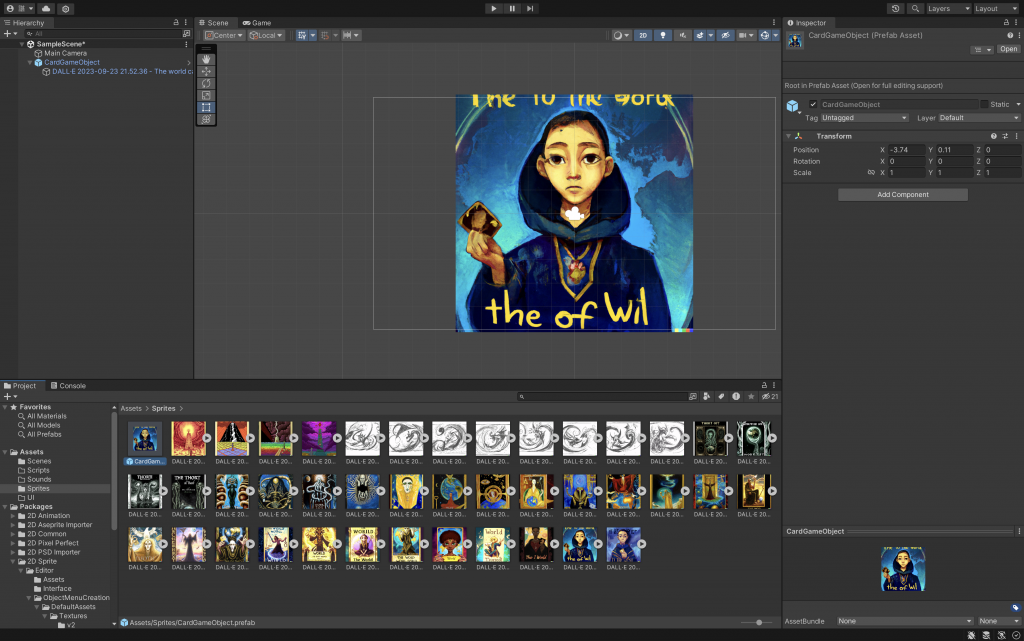
Task: Toggle scene lighting bulb icon
Action: pyautogui.click(x=663, y=35)
